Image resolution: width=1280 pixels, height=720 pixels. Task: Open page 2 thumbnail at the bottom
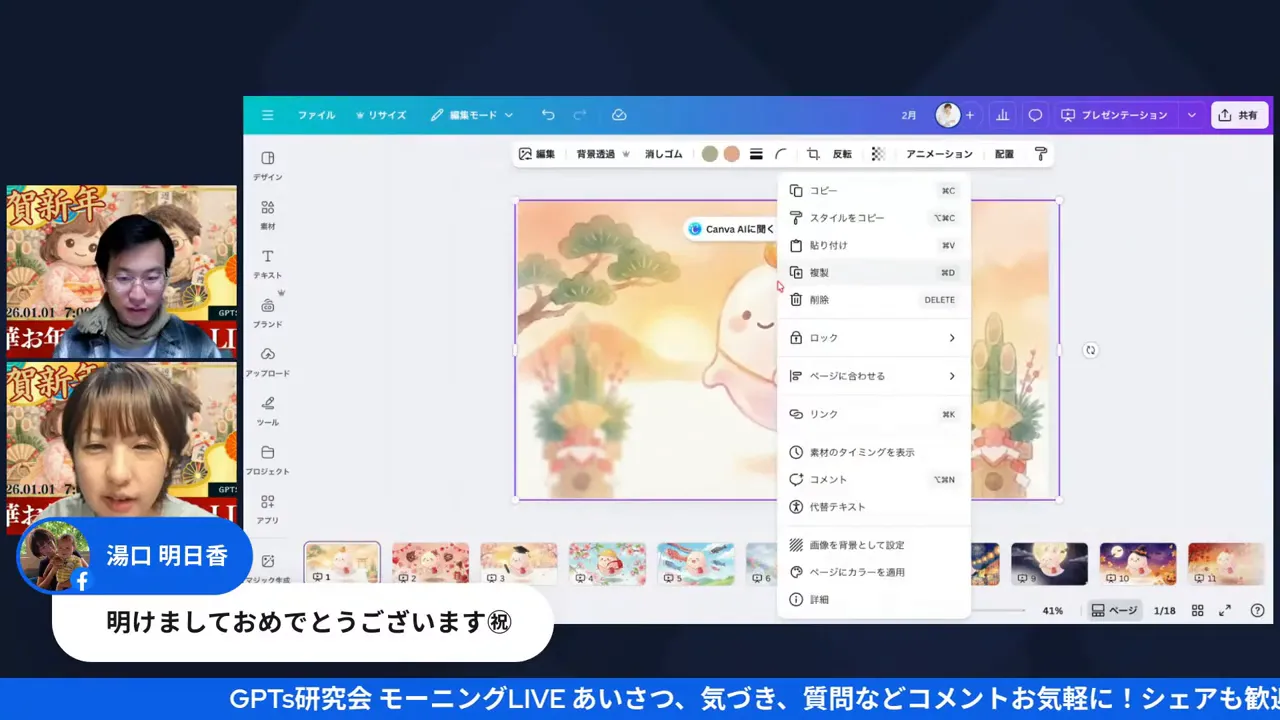[430, 563]
